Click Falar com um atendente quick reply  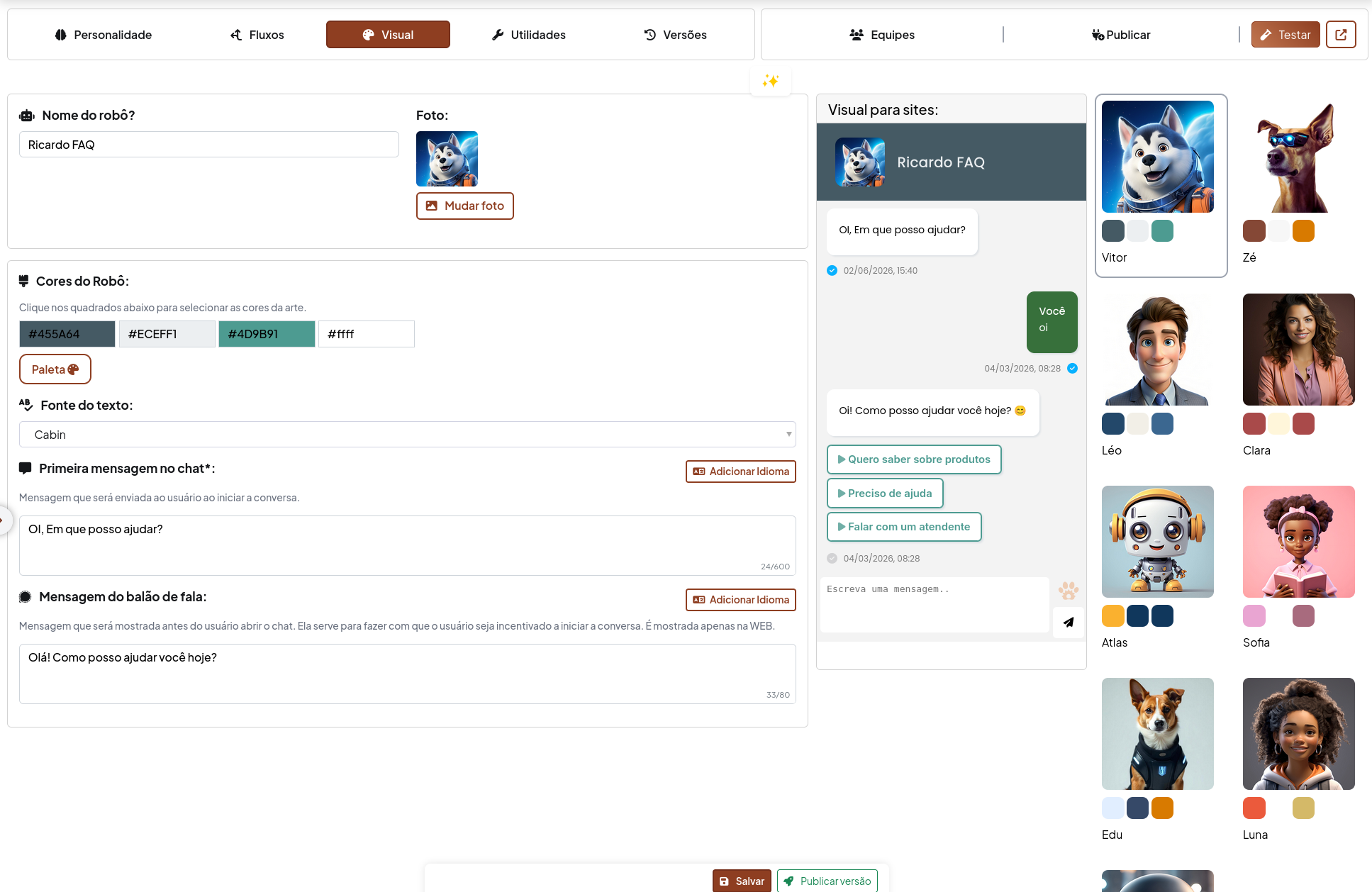[904, 527]
